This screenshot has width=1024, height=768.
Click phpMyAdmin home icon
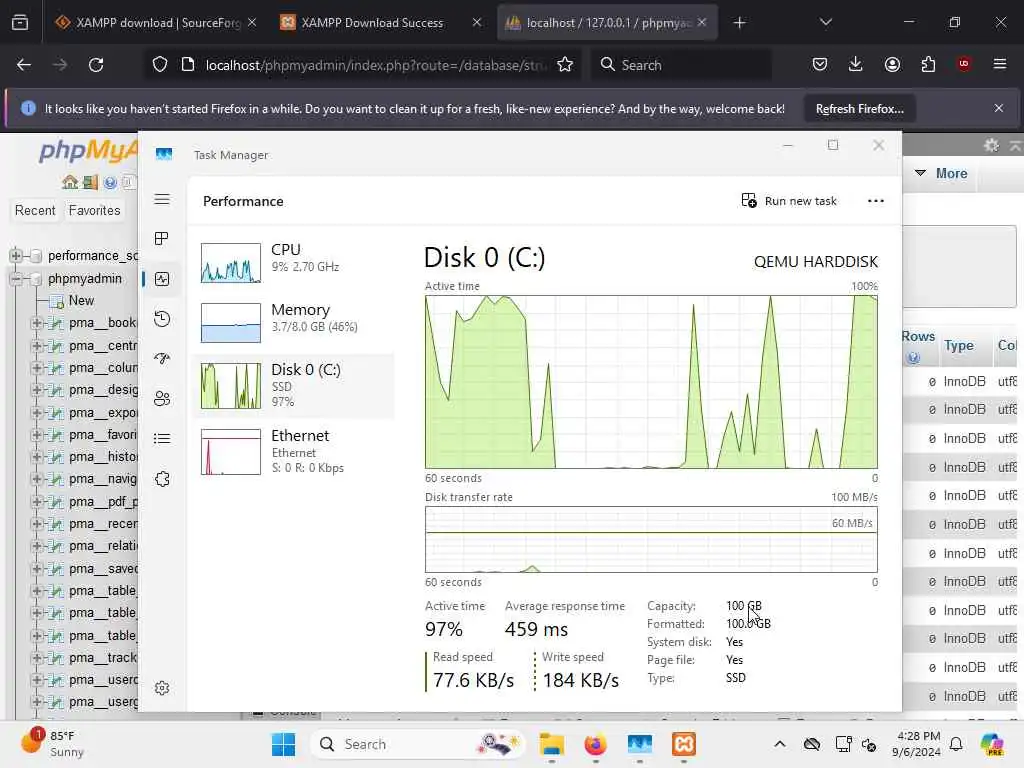click(x=70, y=182)
